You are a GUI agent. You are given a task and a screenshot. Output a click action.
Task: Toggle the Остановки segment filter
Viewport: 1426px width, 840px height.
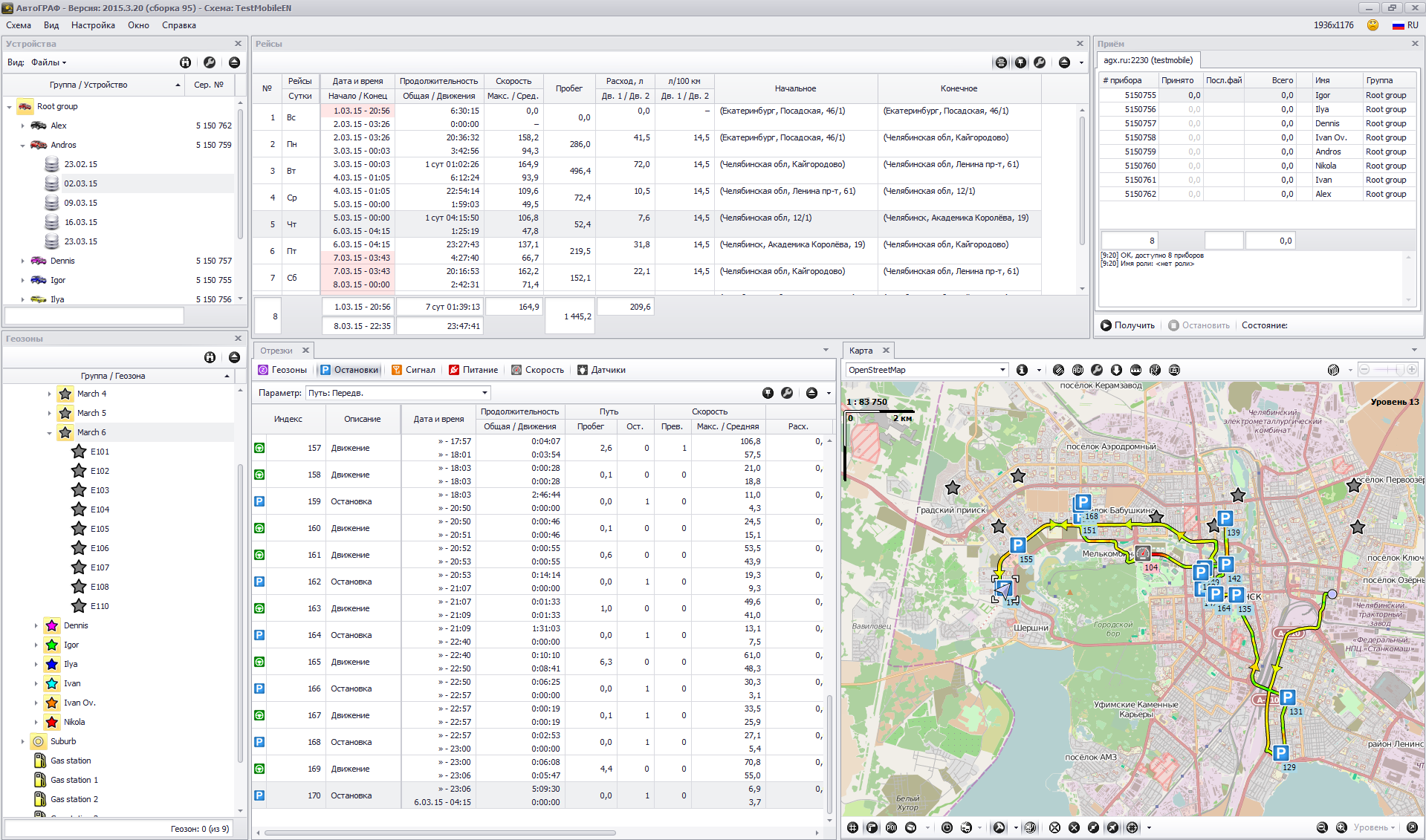click(x=349, y=370)
